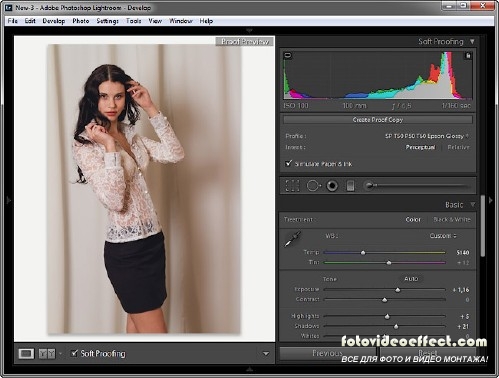Open the Settings menu
The width and height of the screenshot is (499, 378).
tap(107, 21)
